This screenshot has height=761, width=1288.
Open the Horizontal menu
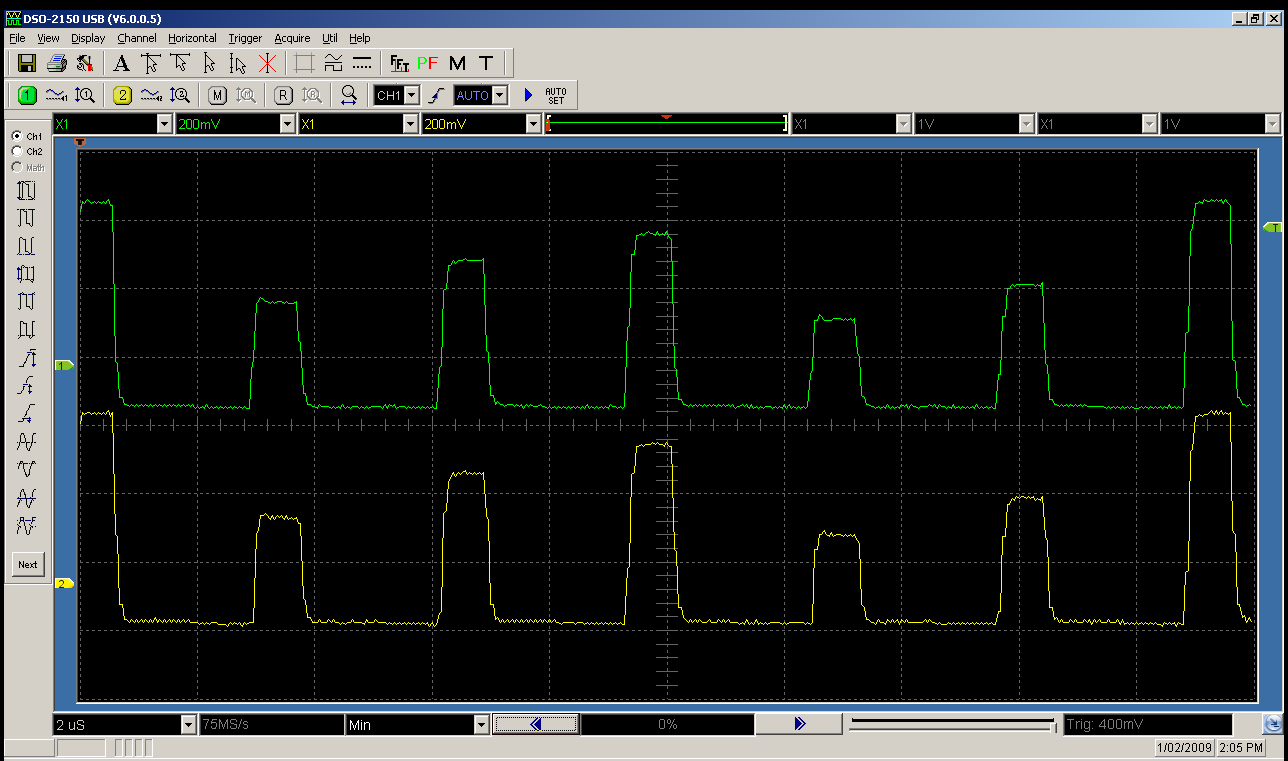click(192, 38)
